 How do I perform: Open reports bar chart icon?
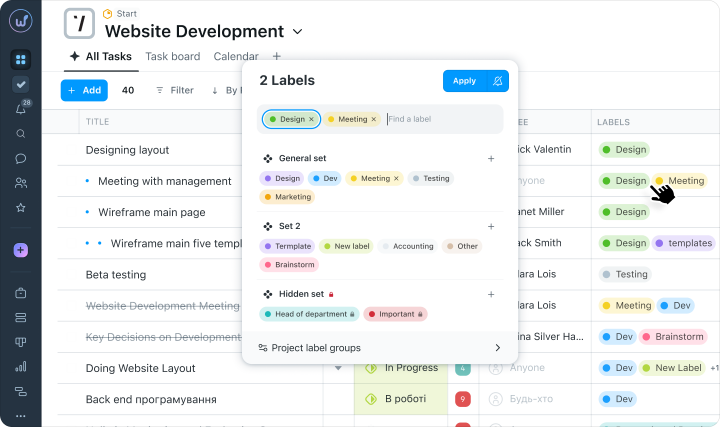[21, 366]
